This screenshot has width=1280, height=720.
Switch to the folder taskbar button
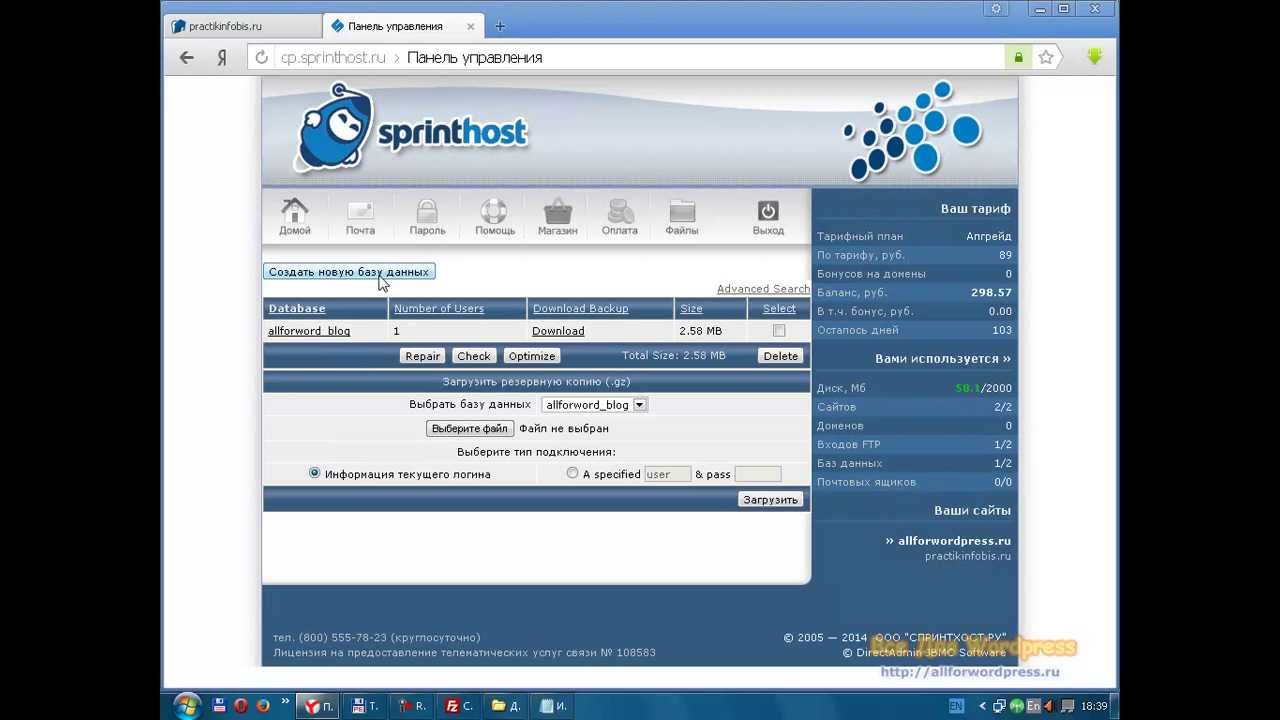(x=507, y=706)
